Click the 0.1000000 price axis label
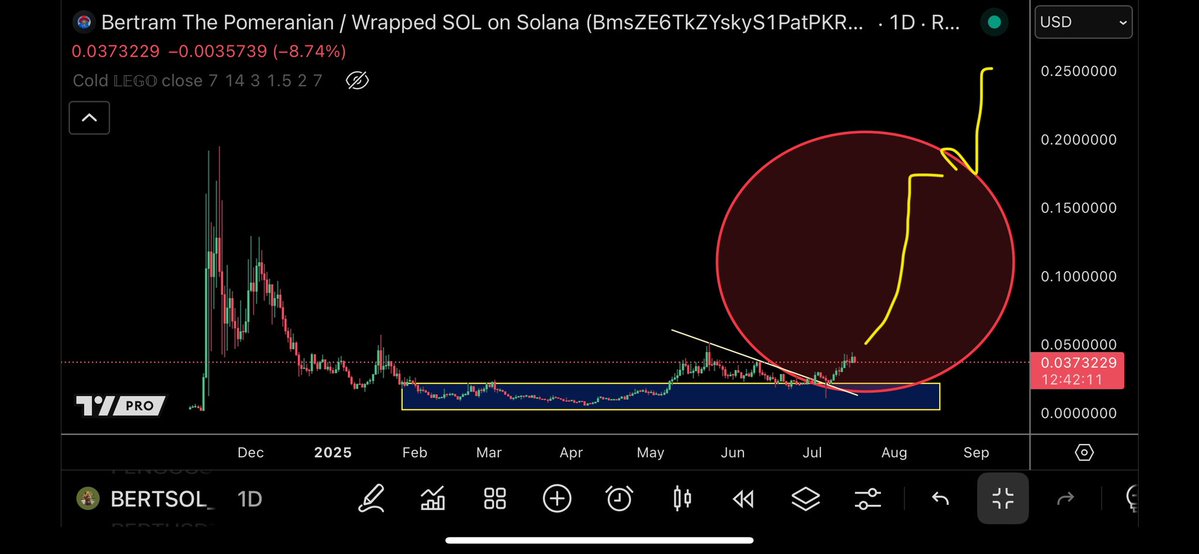 coord(1078,276)
